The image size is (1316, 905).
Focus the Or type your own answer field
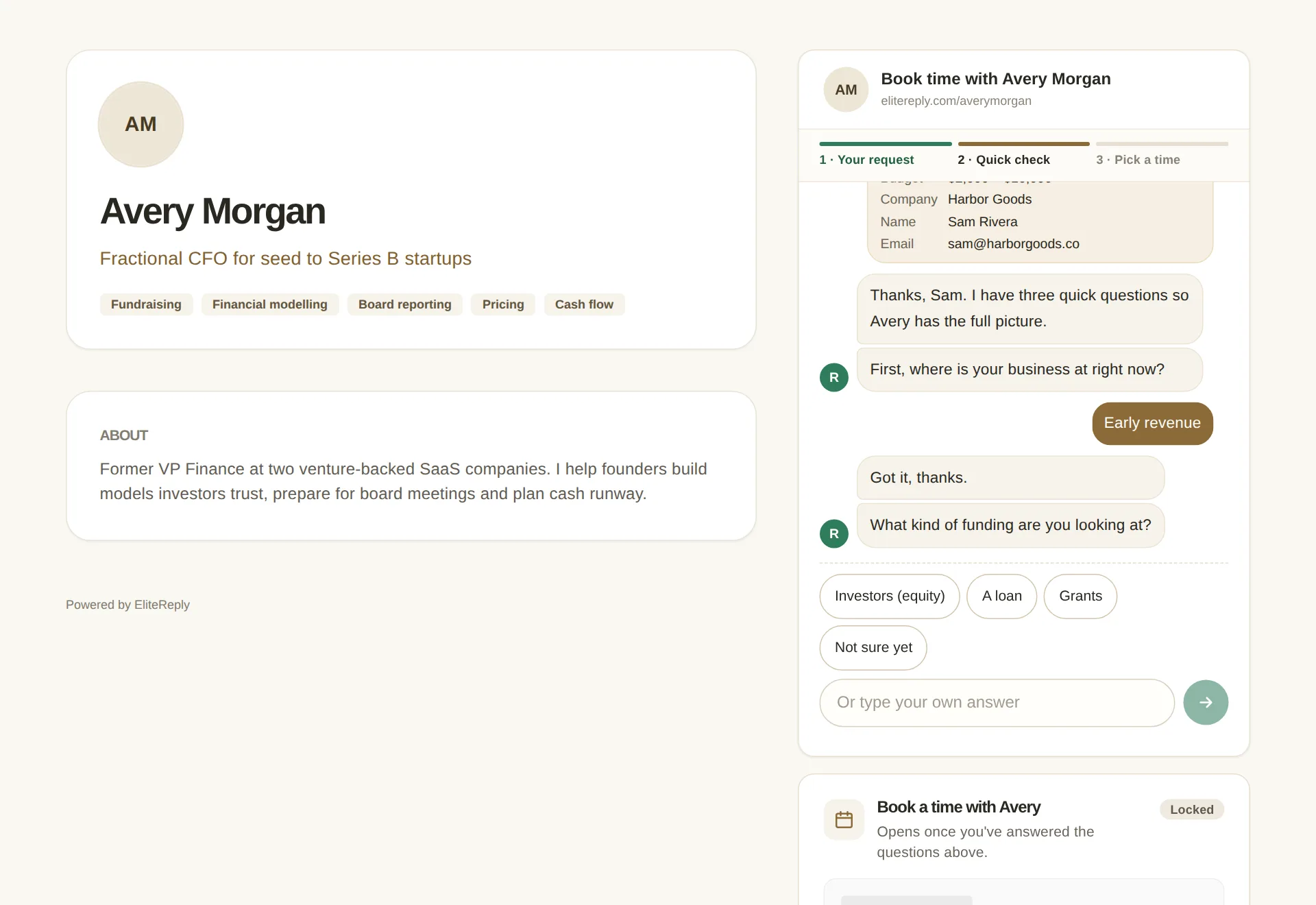point(997,702)
